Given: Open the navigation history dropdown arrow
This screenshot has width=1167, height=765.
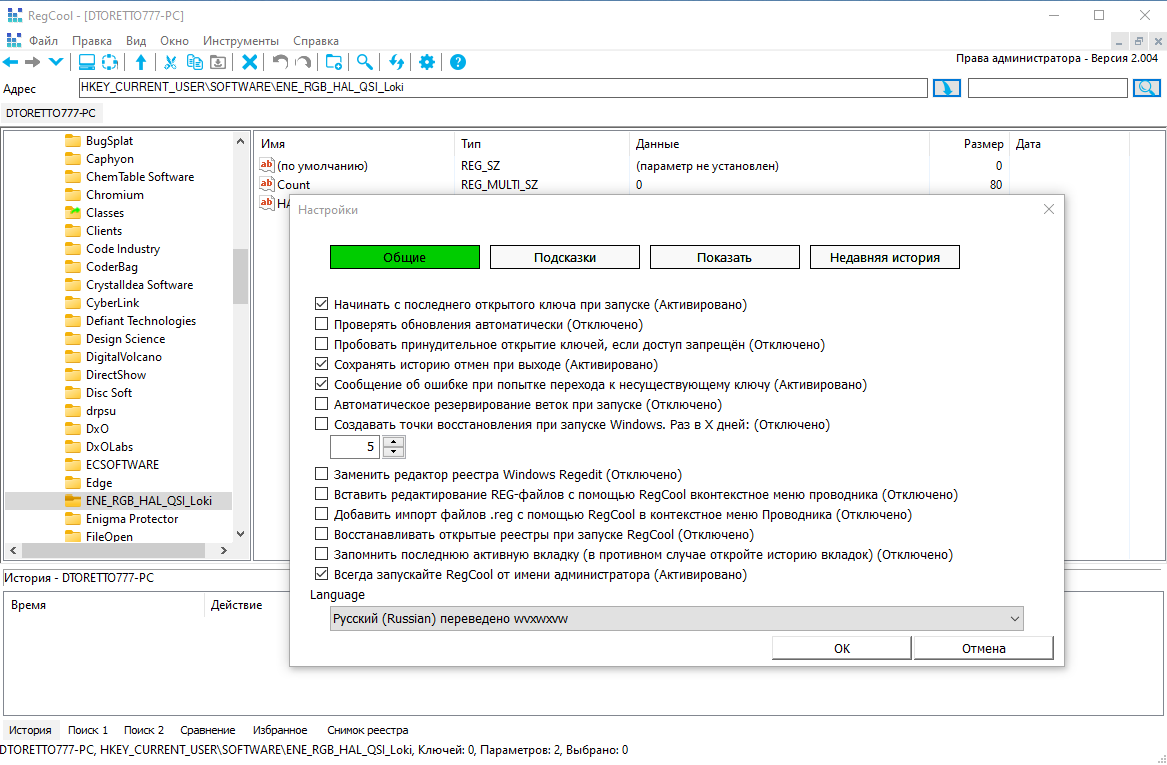Looking at the screenshot, I should click(x=56, y=63).
